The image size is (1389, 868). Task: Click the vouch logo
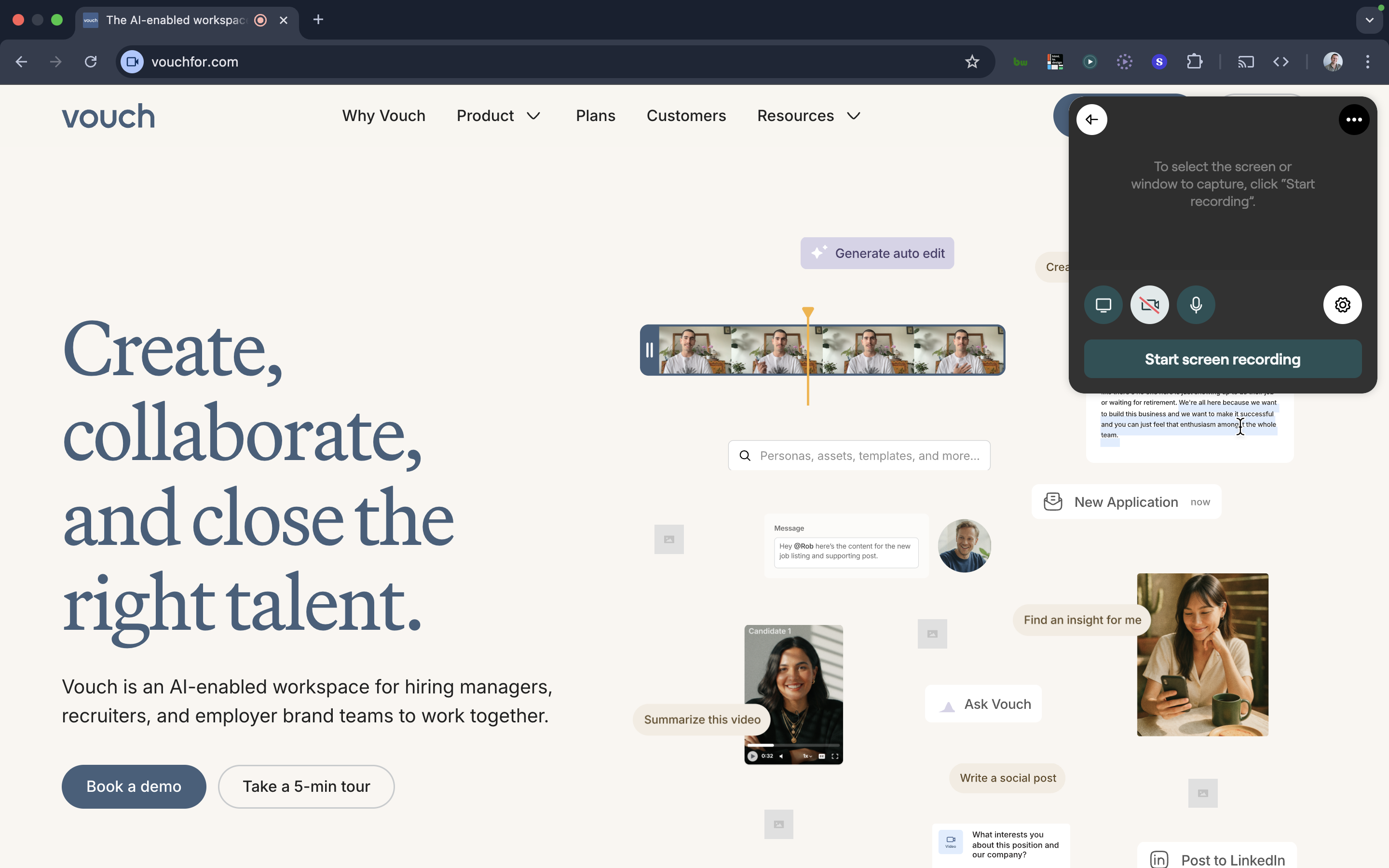pos(109,116)
